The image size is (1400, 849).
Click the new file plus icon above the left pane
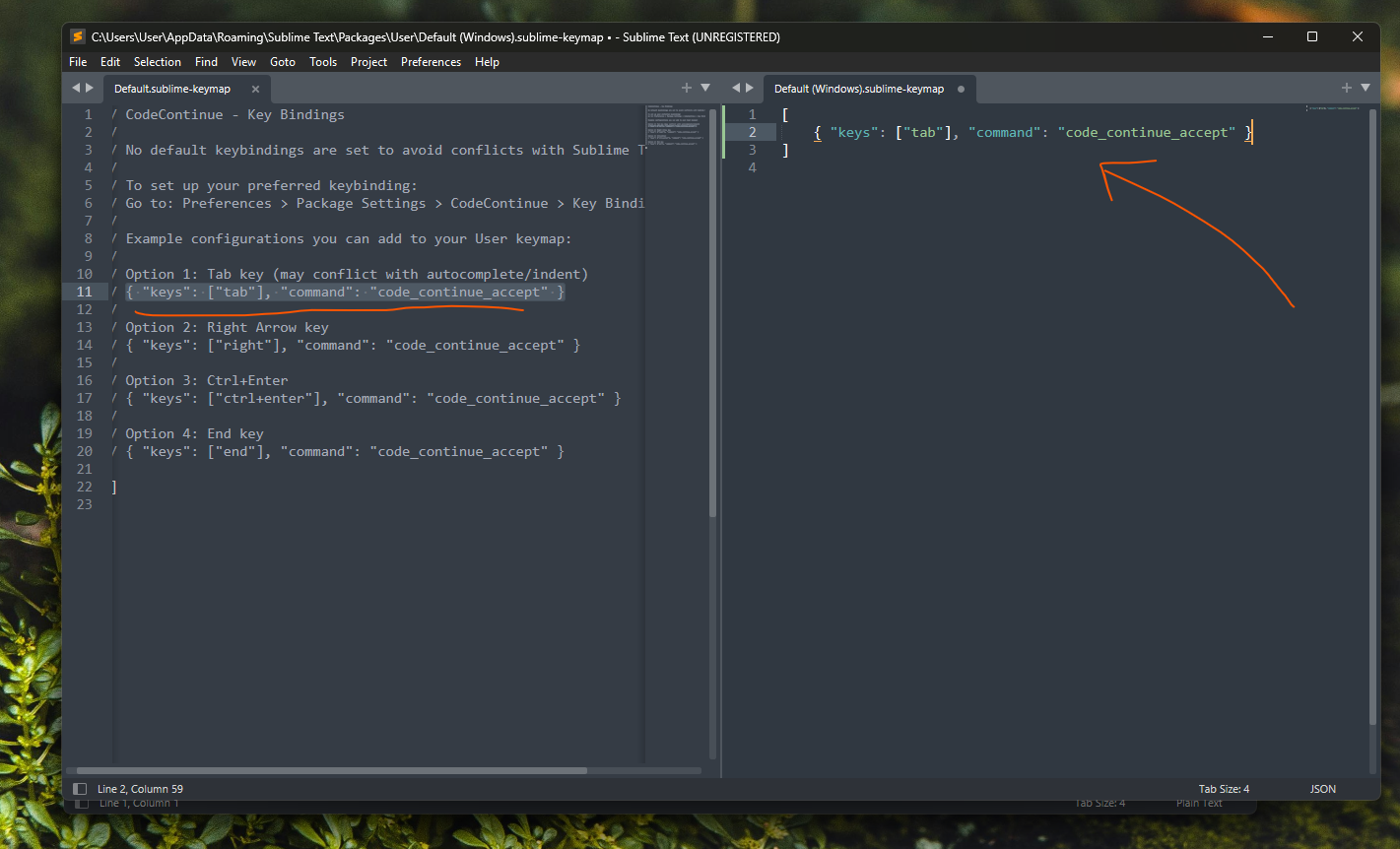pos(686,87)
